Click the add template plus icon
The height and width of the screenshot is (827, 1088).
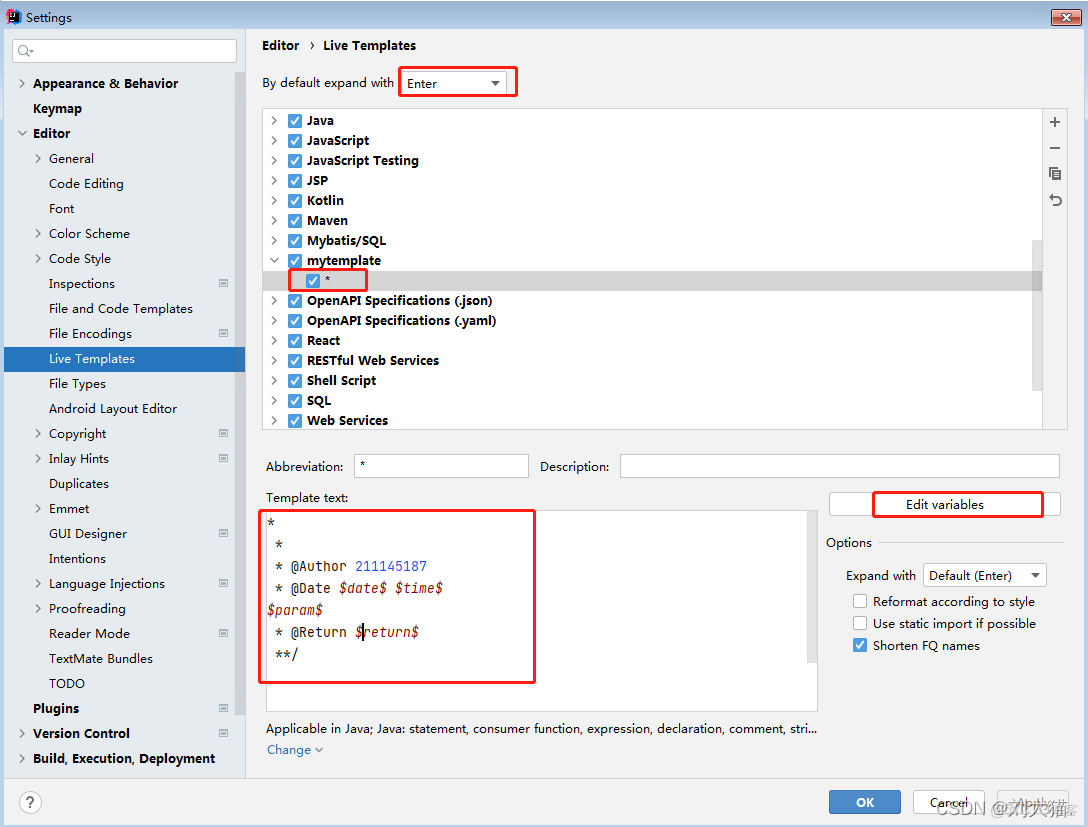(x=1055, y=122)
